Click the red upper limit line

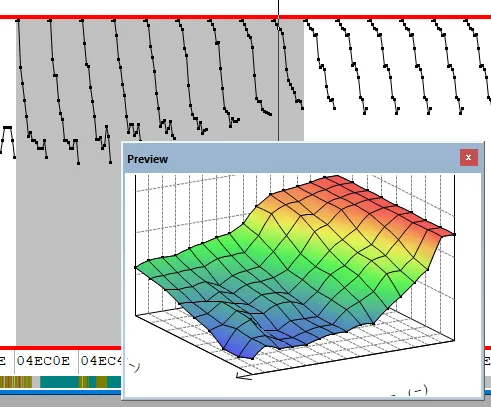pos(245,17)
